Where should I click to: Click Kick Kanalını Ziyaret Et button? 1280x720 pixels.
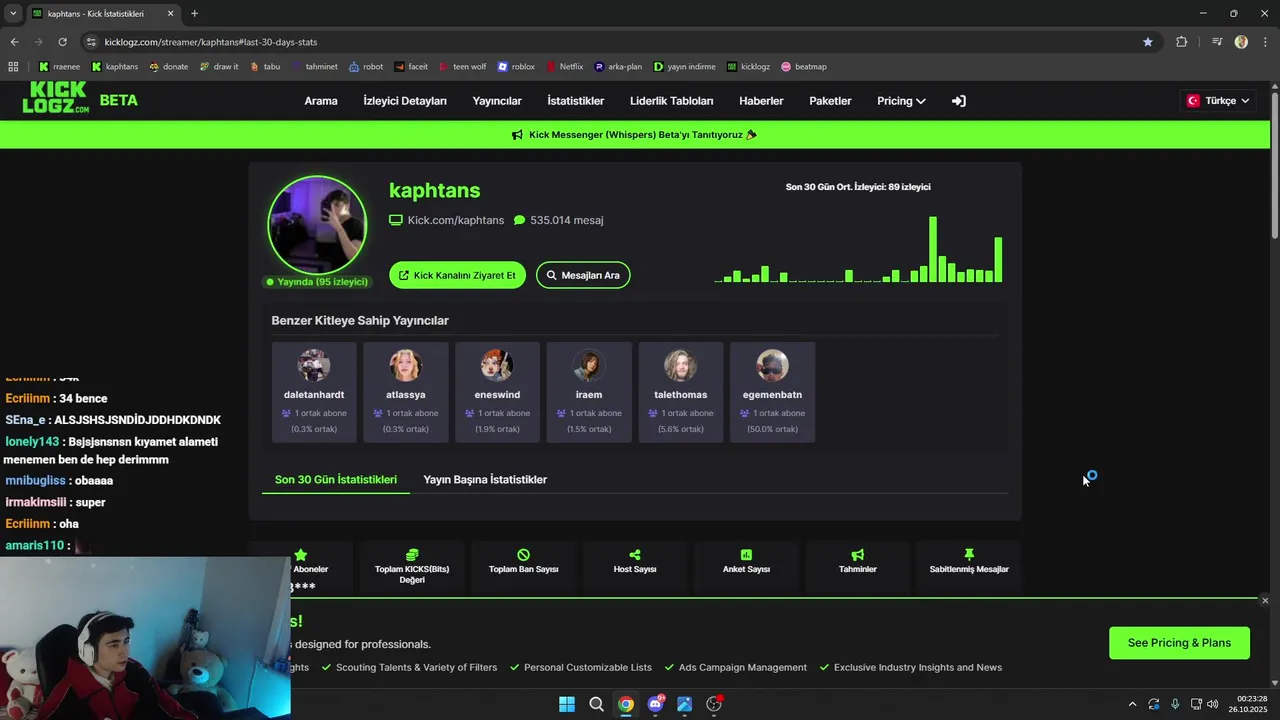[x=457, y=275]
